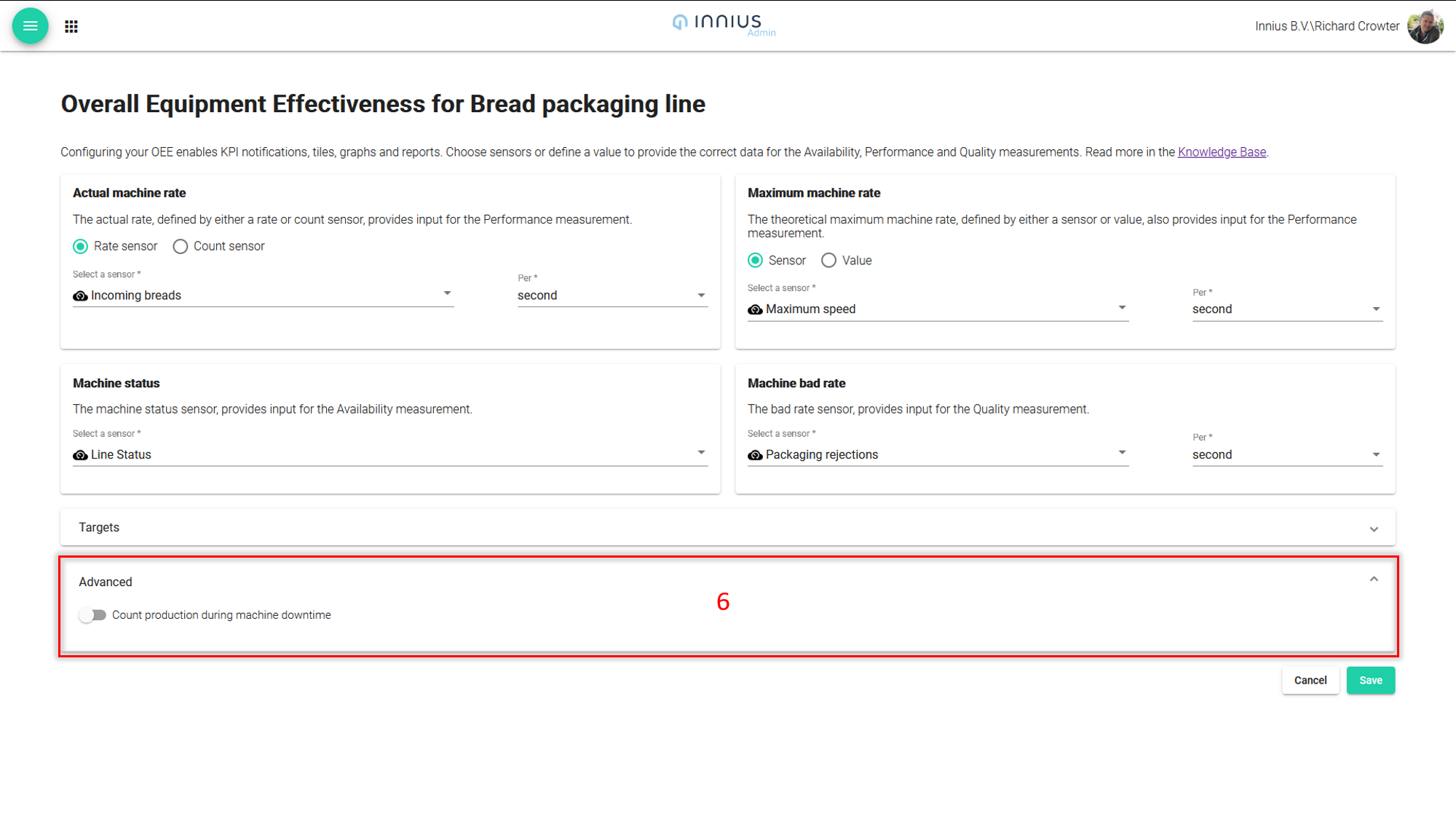Image resolution: width=1456 pixels, height=819 pixels.
Task: Enable Count production during machine downtime
Action: click(92, 615)
